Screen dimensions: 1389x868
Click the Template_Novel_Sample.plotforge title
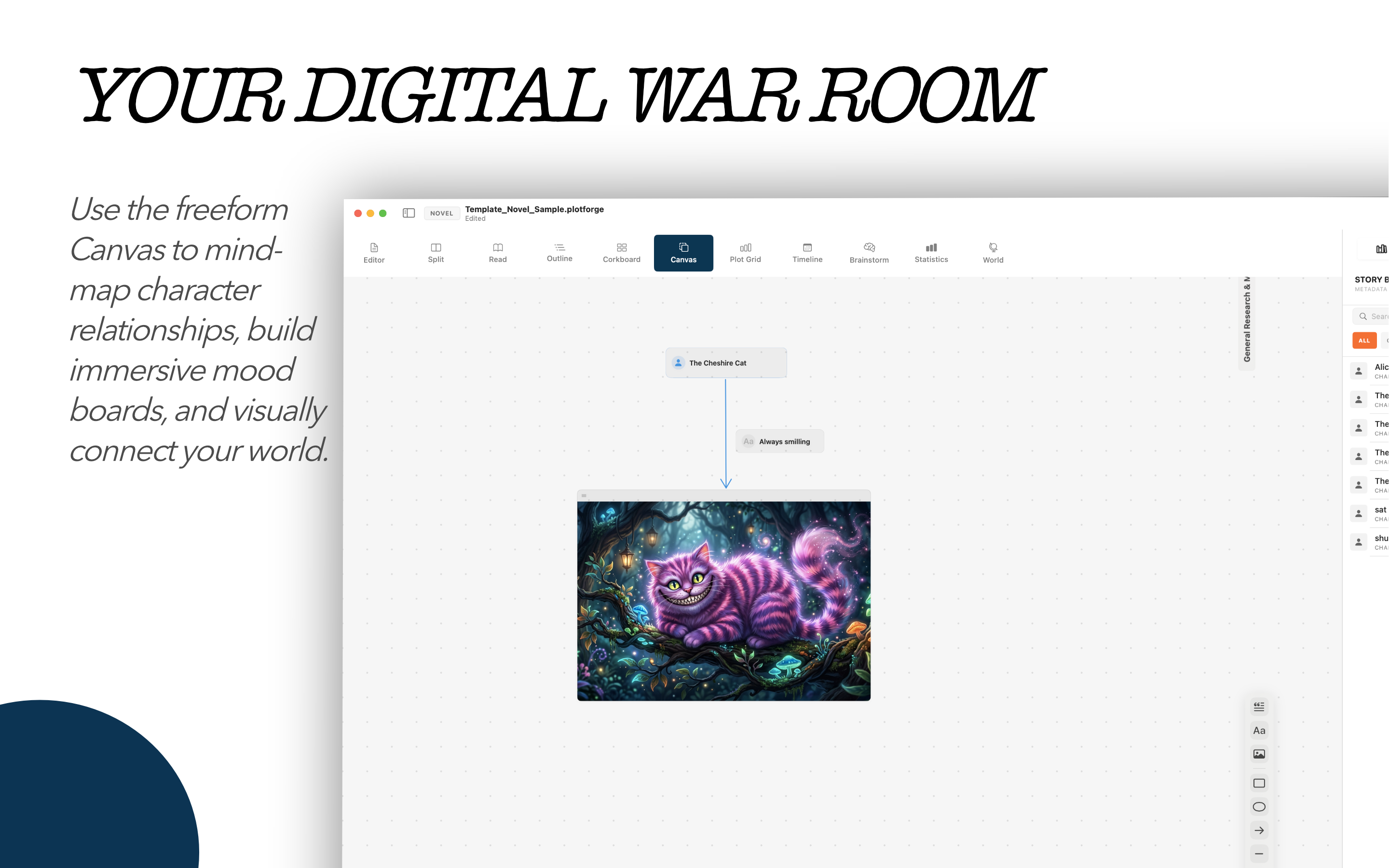pos(534,209)
